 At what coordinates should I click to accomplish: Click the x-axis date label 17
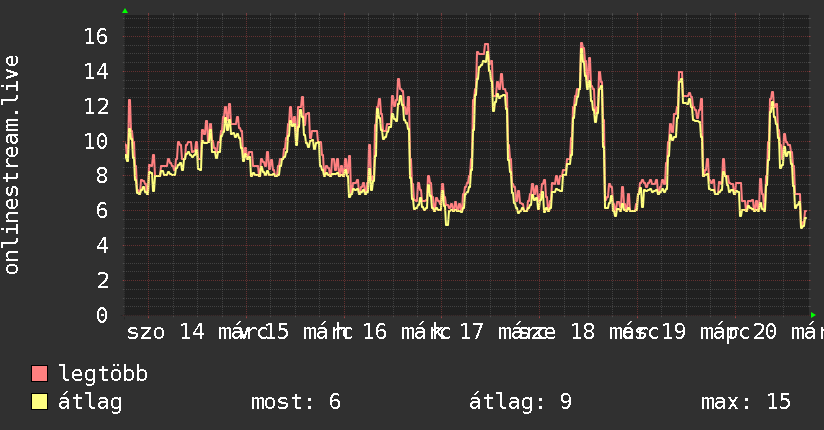(x=471, y=332)
